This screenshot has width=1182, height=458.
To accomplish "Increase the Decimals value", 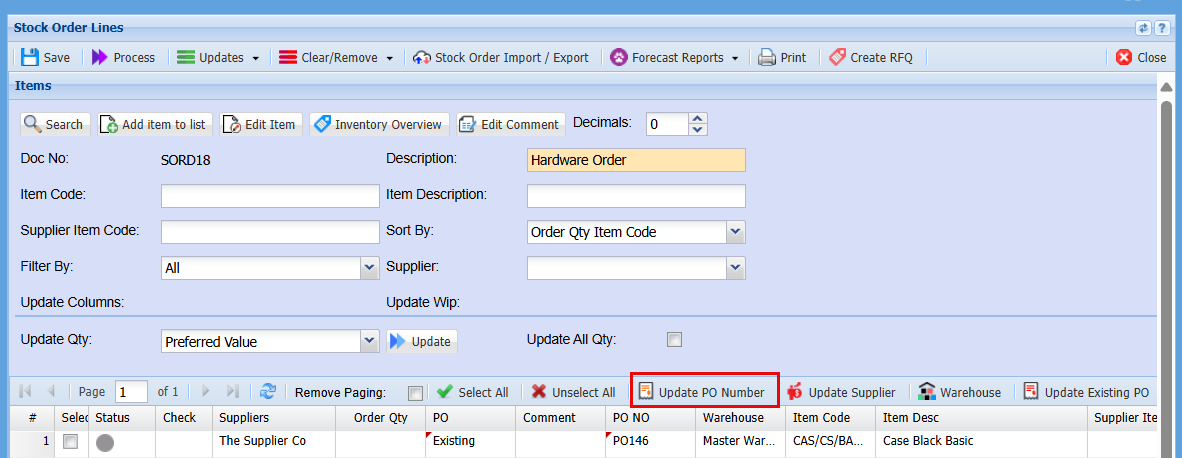I will (698, 118).
